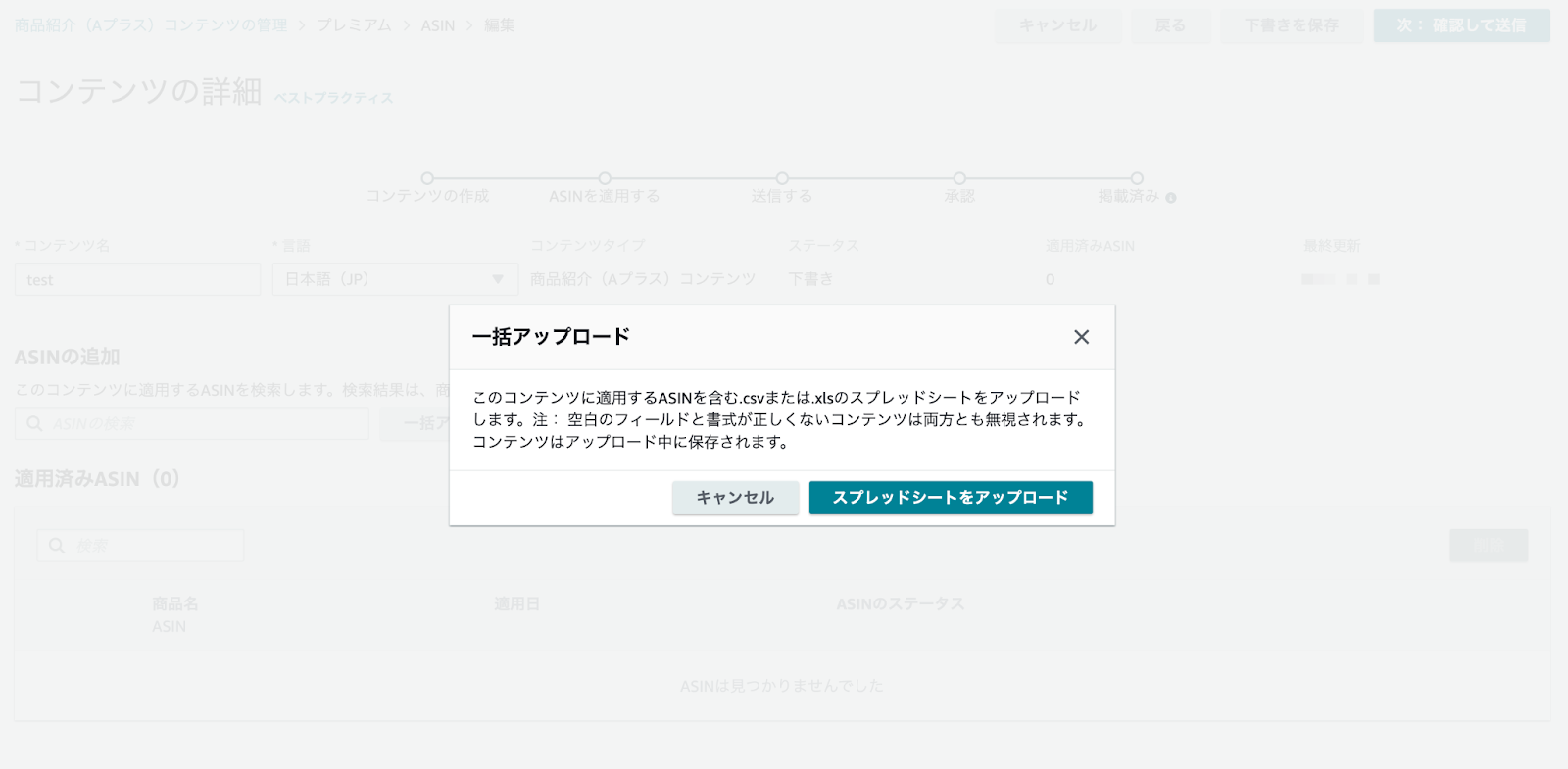
Task: Click 下書きを保存 button
Action: click(x=1292, y=25)
